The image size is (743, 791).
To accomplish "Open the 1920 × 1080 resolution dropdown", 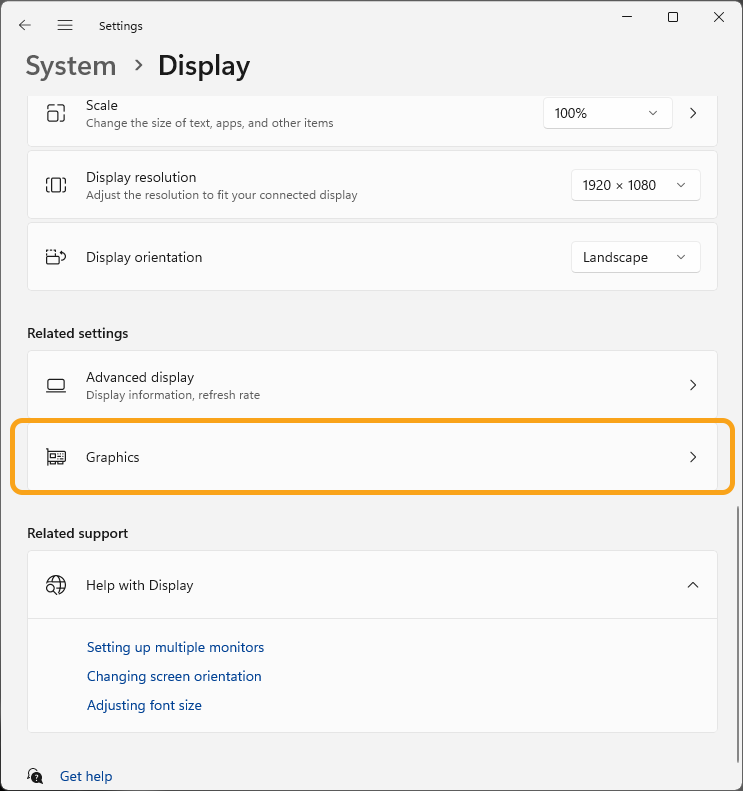I will (635, 185).
